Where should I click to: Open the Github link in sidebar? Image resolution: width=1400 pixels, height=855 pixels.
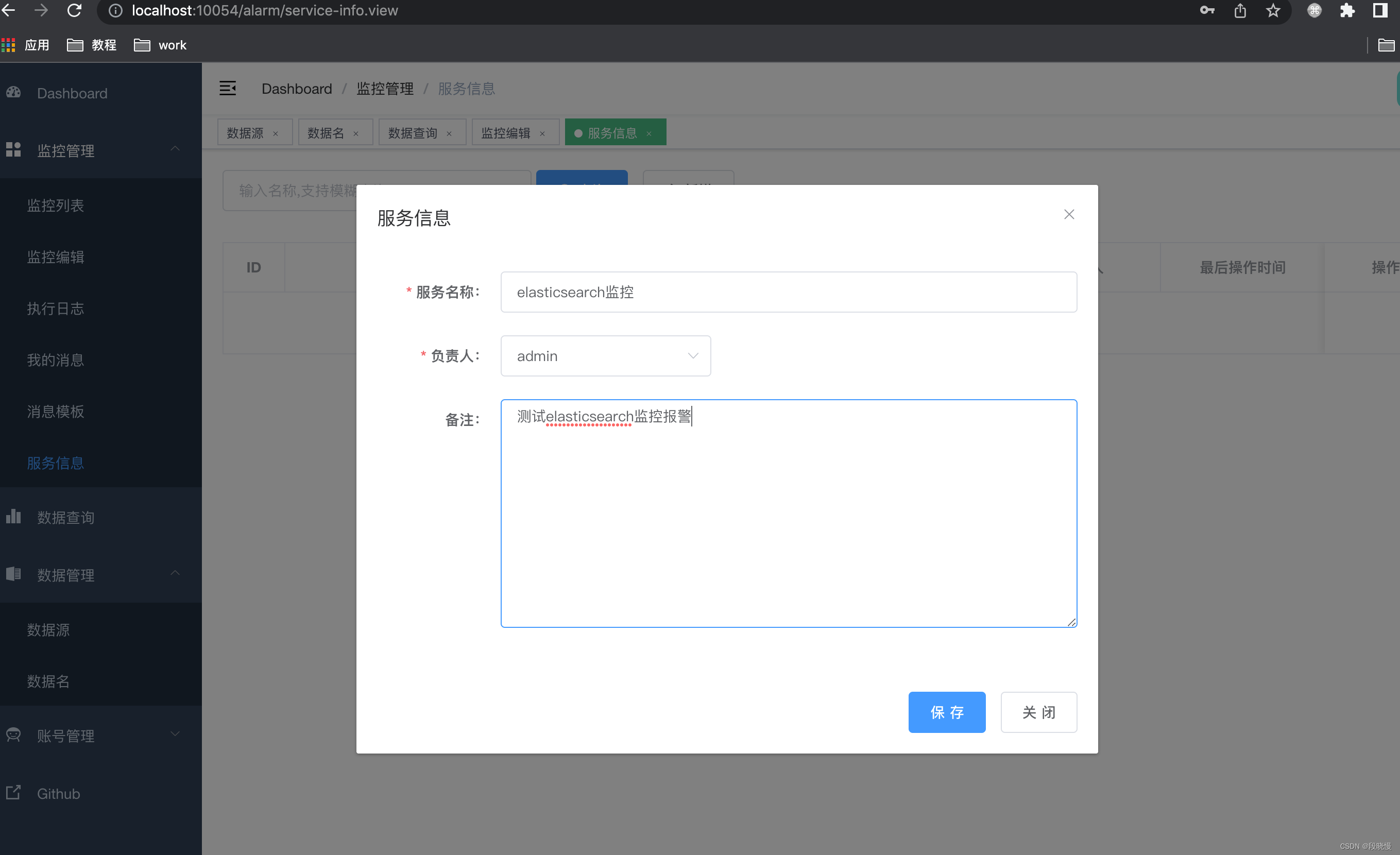point(59,793)
